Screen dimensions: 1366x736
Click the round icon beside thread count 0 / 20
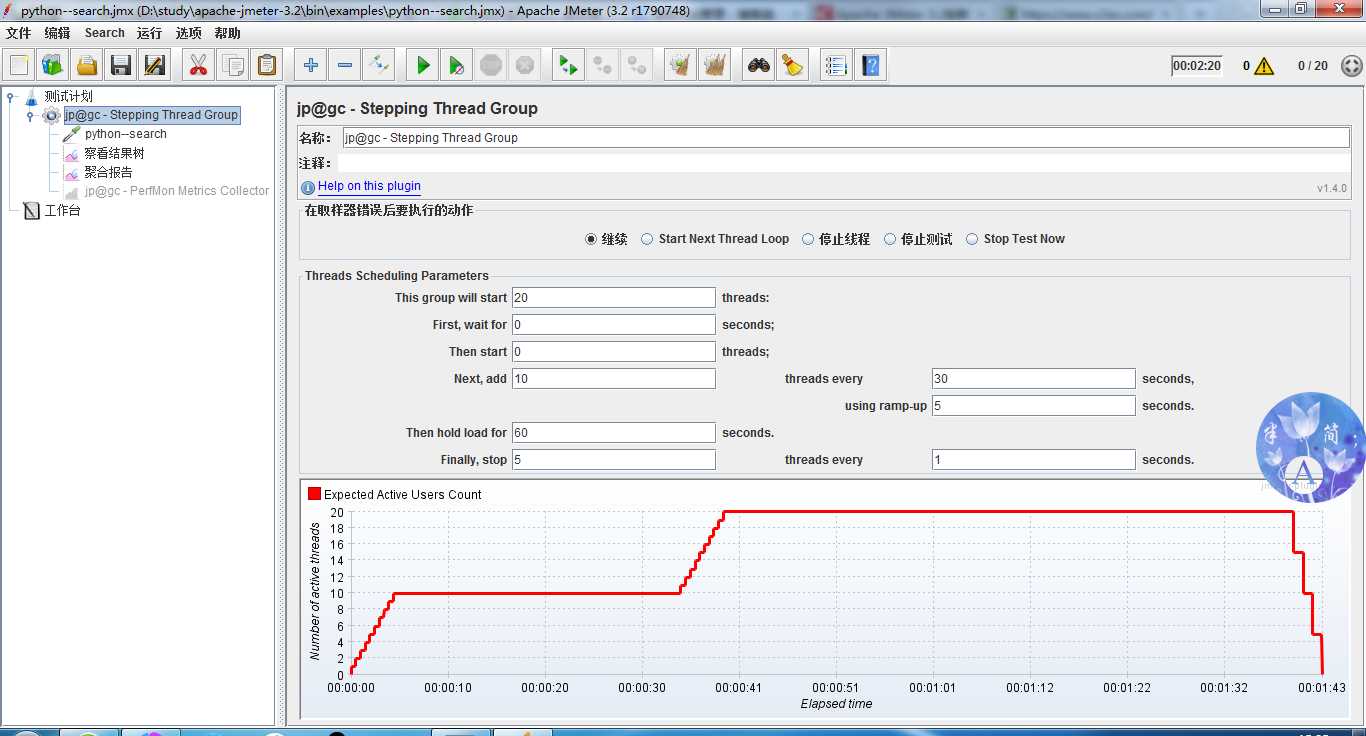tap(1351, 66)
